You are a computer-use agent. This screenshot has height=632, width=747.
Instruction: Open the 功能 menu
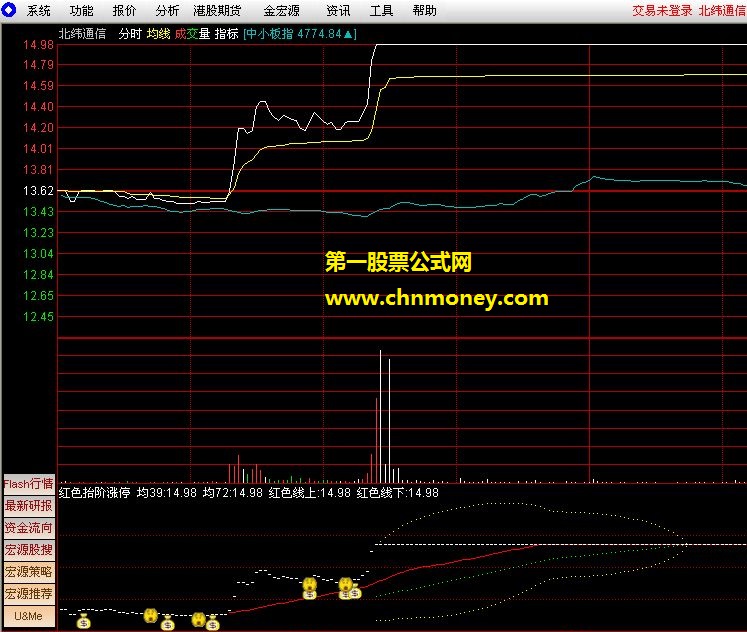pos(81,10)
